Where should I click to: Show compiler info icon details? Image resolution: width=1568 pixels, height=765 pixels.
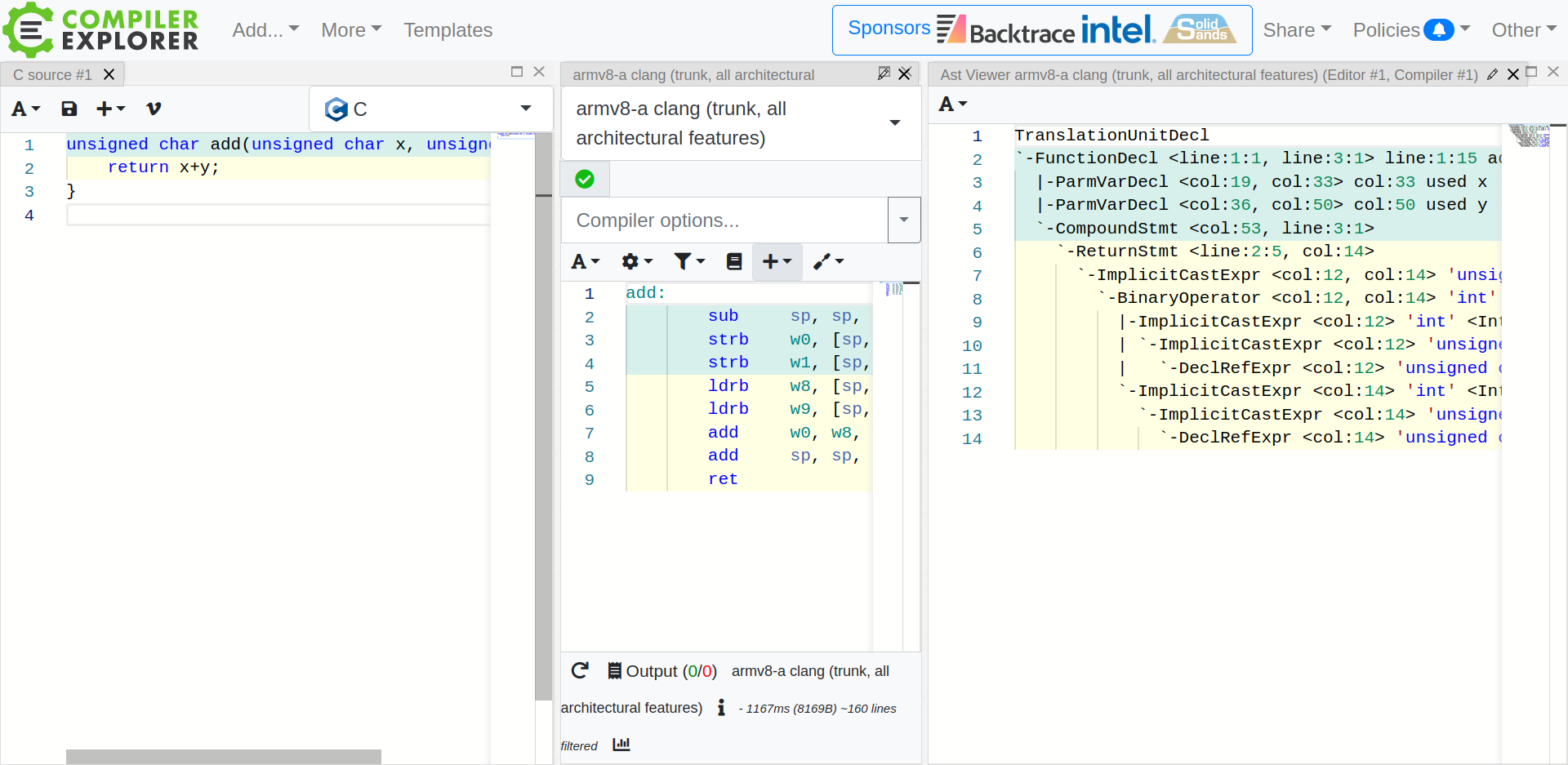pos(721,708)
